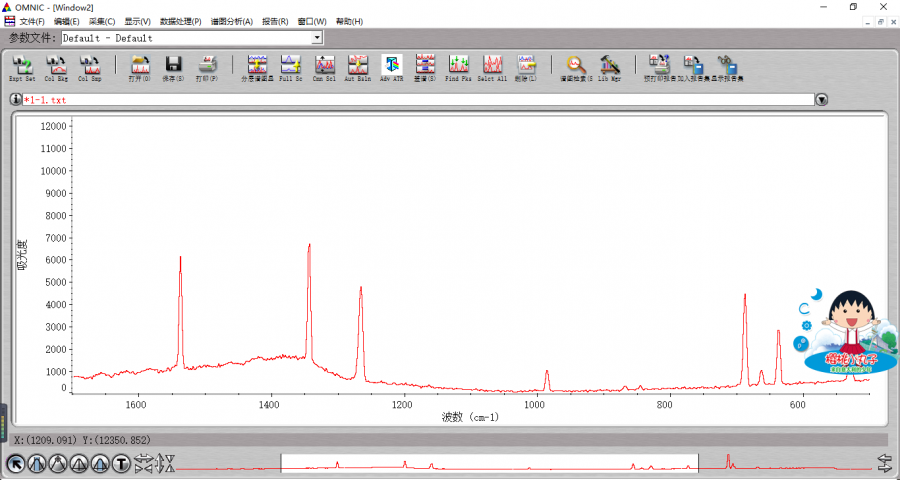Select the arrow selection tool
Screen dimensions: 900x480
pos(16,463)
